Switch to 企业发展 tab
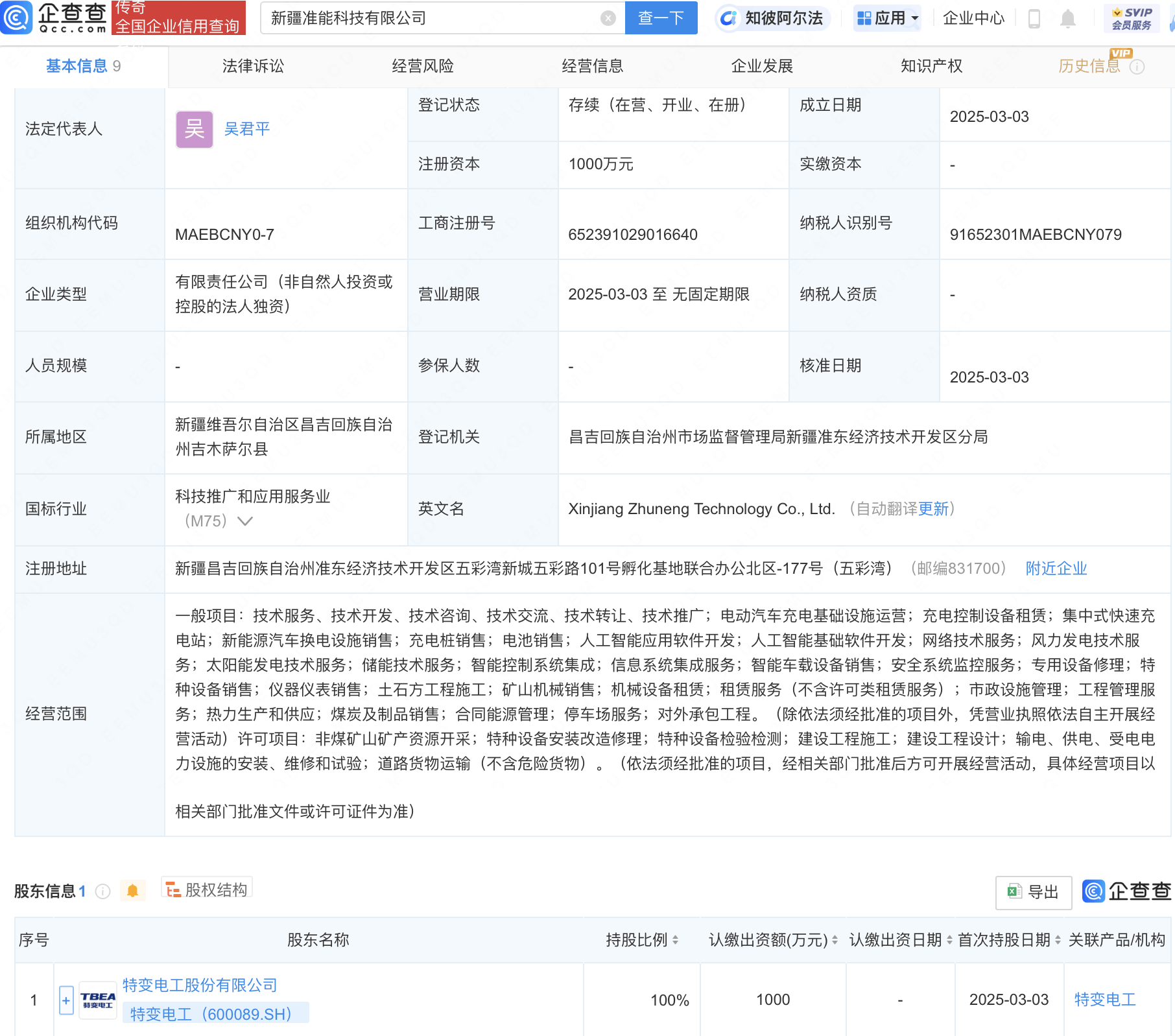 (x=762, y=66)
